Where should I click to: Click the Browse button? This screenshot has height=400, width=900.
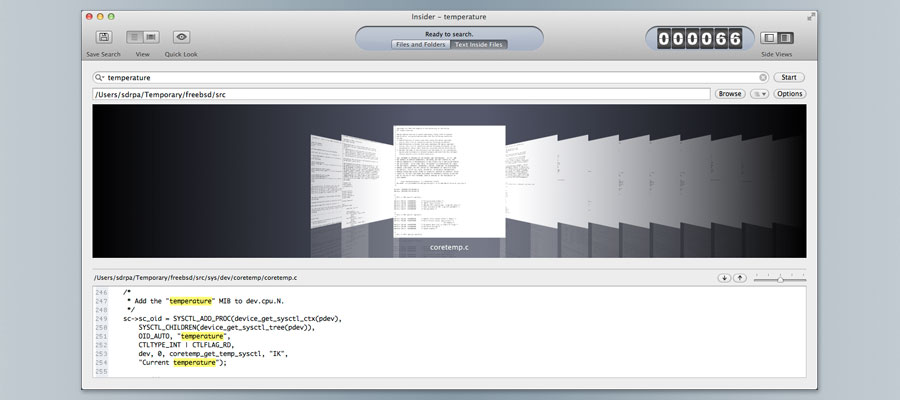click(730, 94)
